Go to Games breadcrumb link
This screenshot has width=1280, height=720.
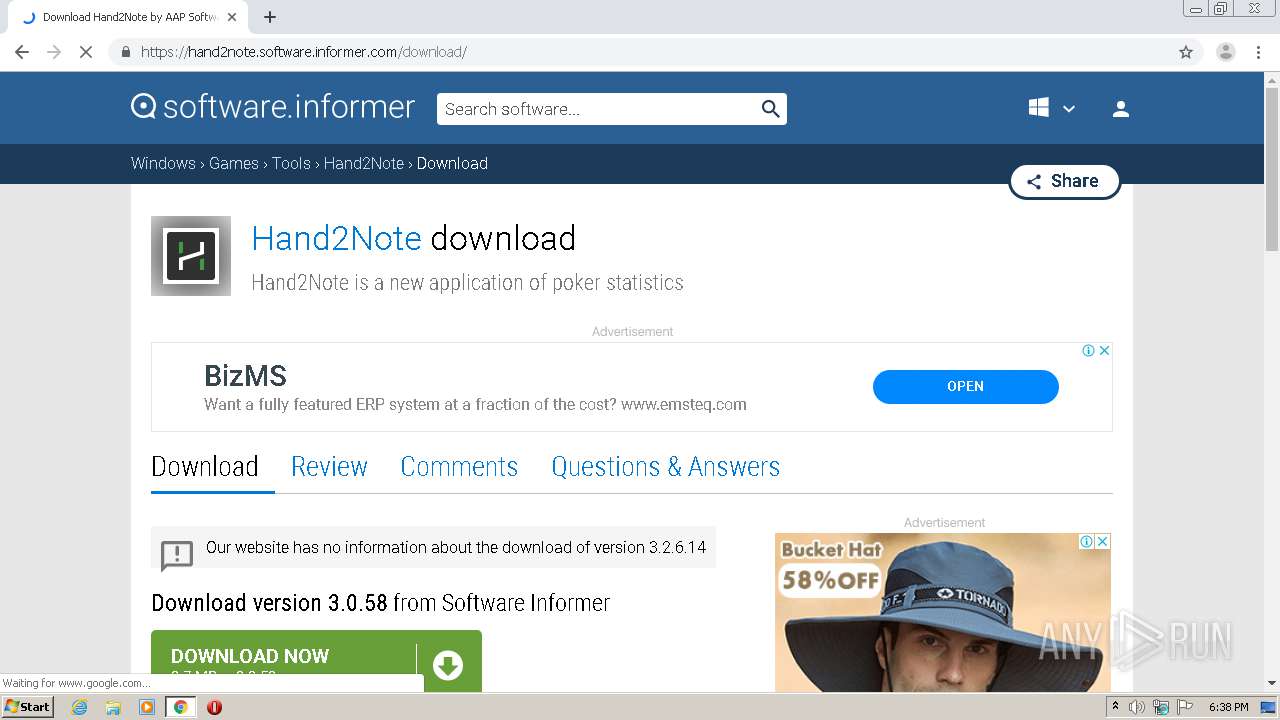pyautogui.click(x=234, y=163)
